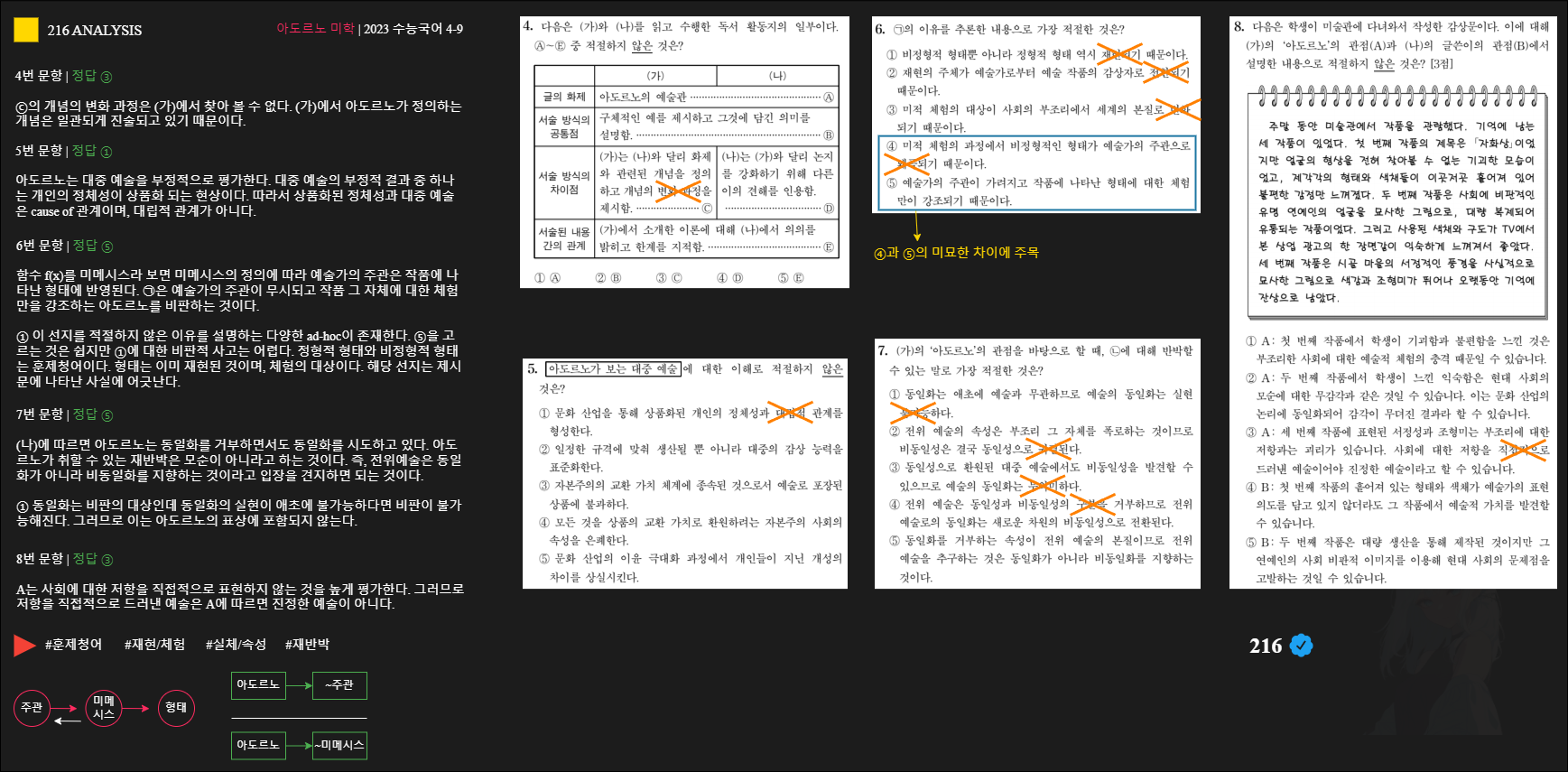Select answer choice ③ Ⓒ under question 4
Viewport: 1568px width, 772px height.
point(669,278)
